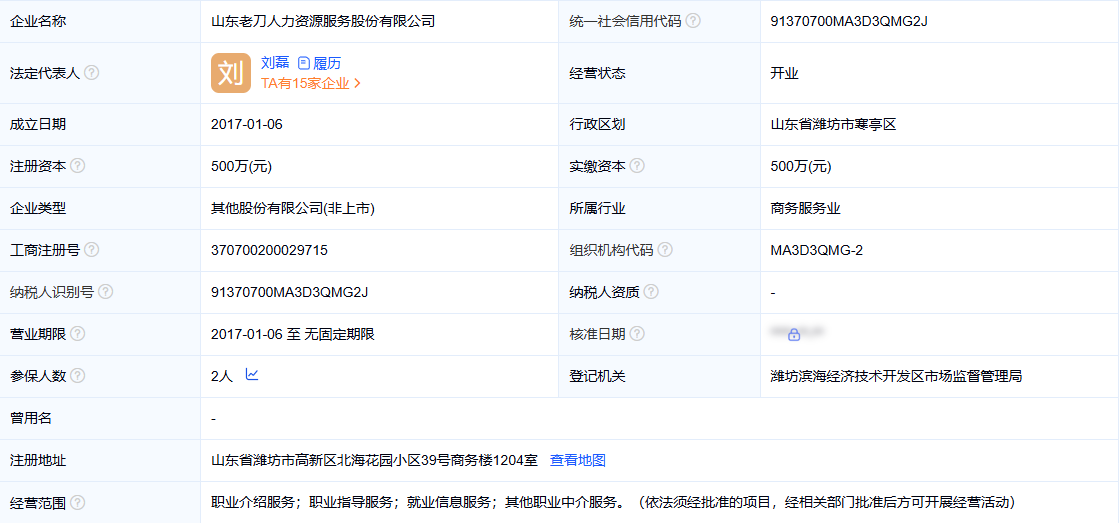Select operating status value 开业

tap(784, 74)
